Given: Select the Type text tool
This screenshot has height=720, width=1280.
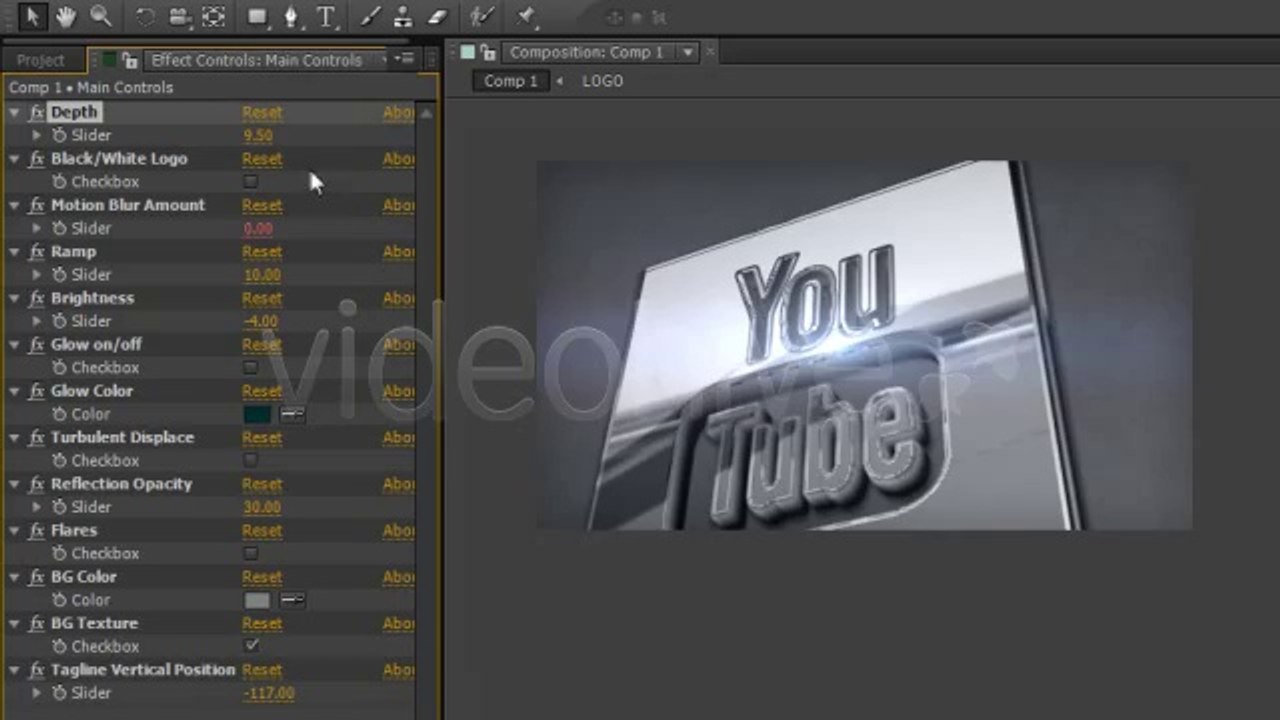Looking at the screenshot, I should tap(326, 17).
